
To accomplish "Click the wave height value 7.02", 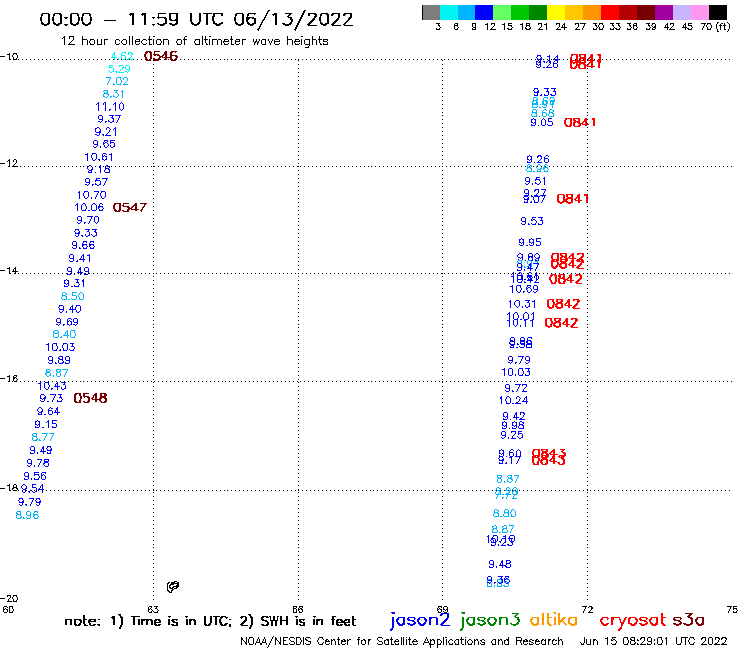I will coord(117,81).
